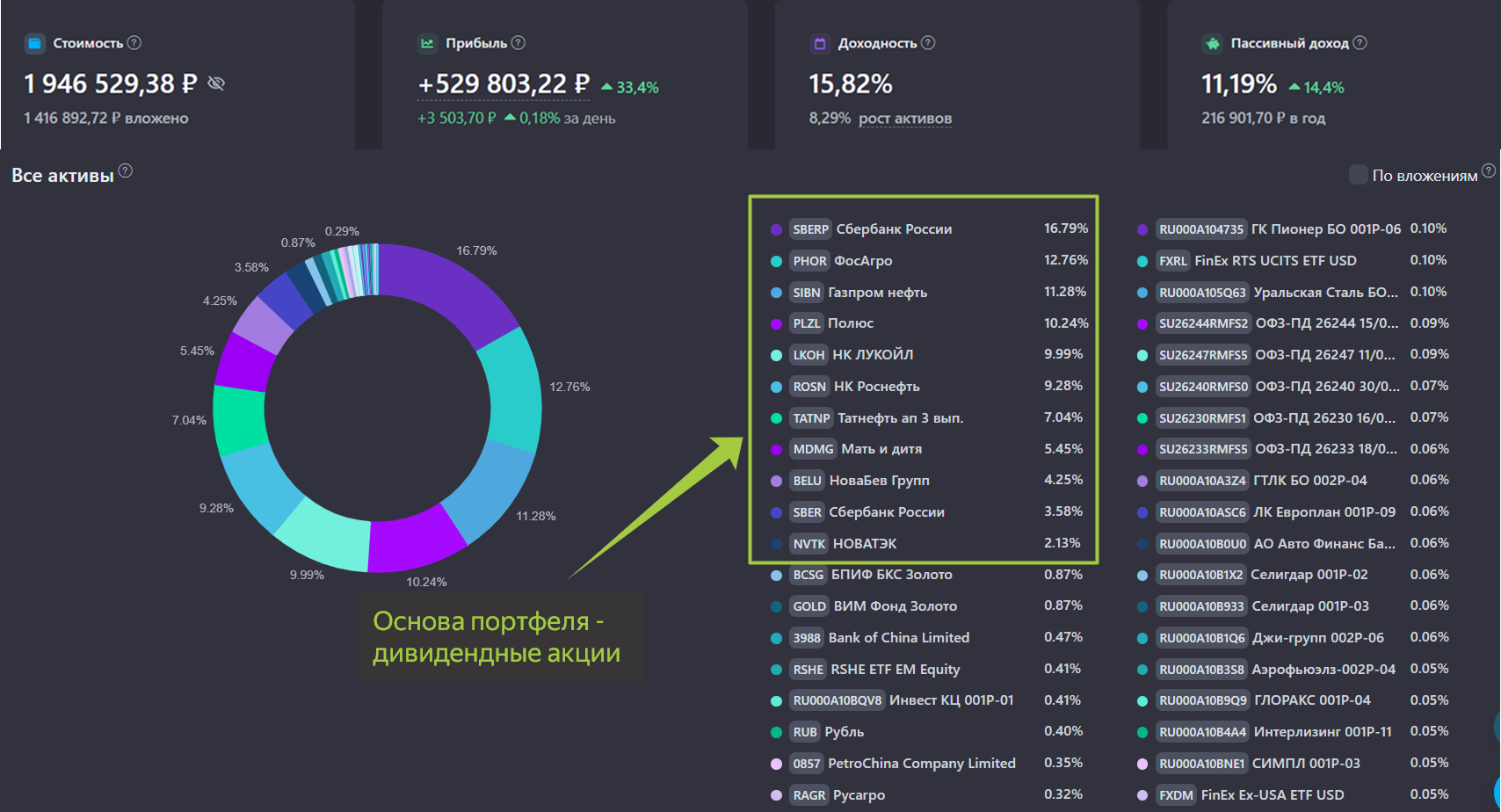Enable the По вложениям checkbox

click(x=1358, y=175)
